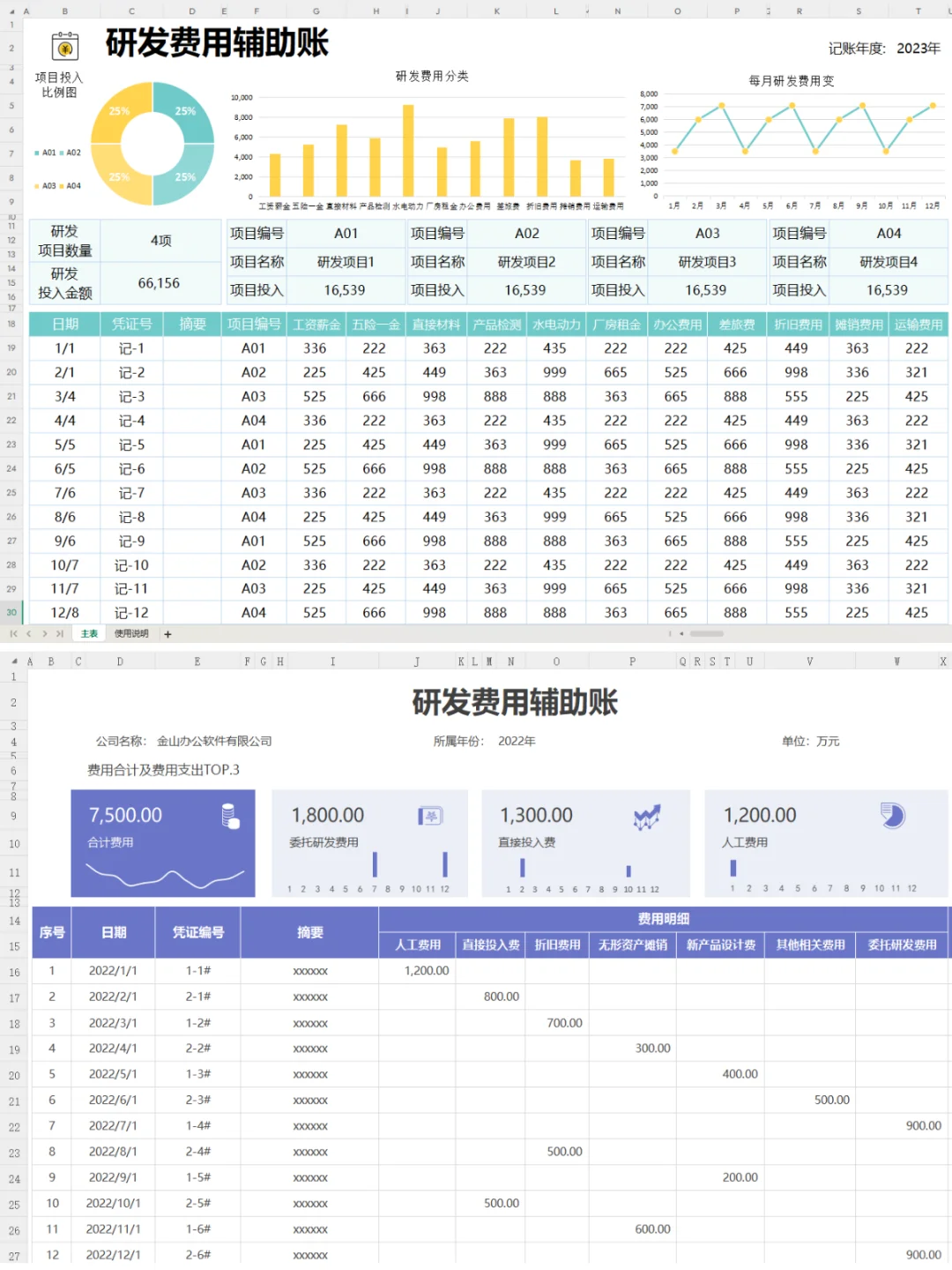Click the ticket icon on the 委托研发费用 card
Image resolution: width=952 pixels, height=1270 pixels.
click(429, 816)
